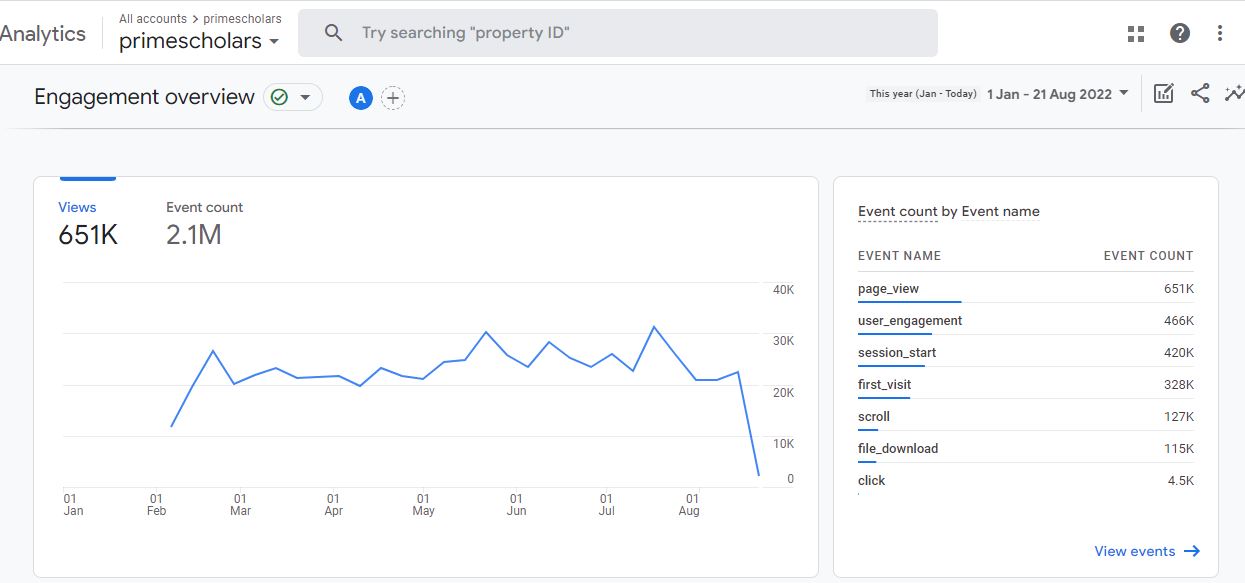The height and width of the screenshot is (583, 1245).
Task: Open the file_download event row
Action: coord(898,449)
